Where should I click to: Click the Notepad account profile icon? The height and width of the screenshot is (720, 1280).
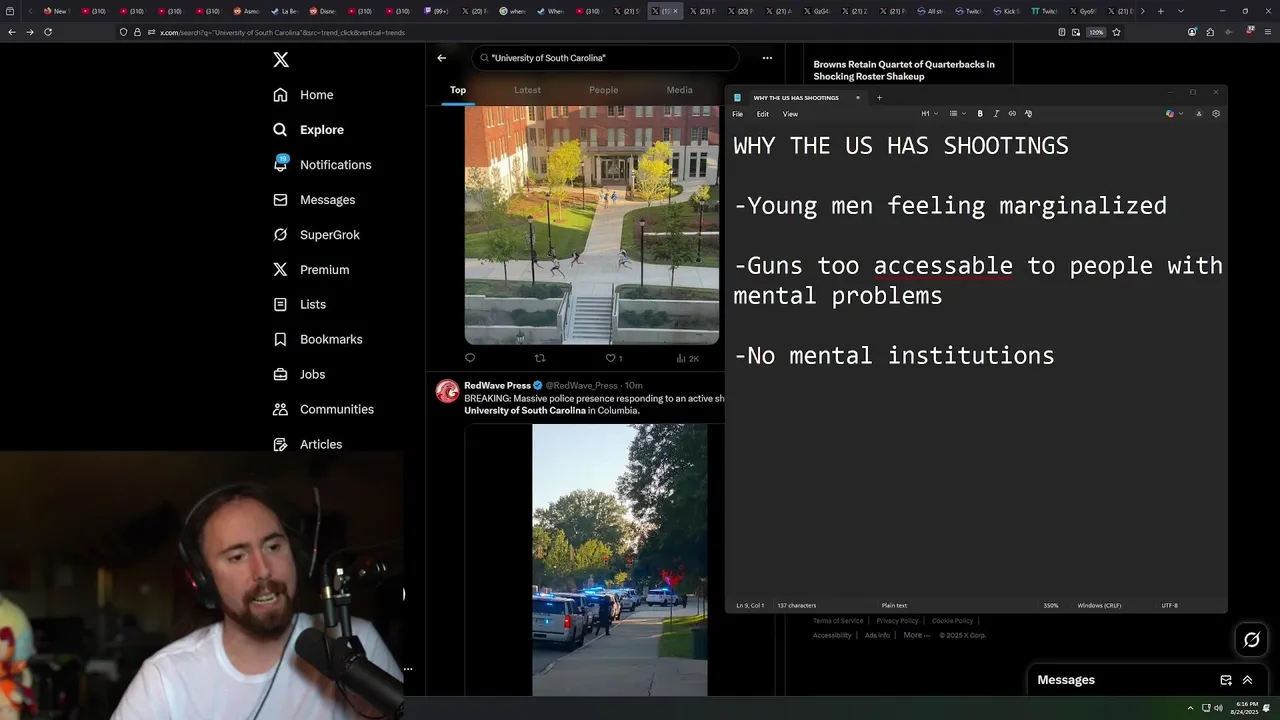(x=1199, y=114)
